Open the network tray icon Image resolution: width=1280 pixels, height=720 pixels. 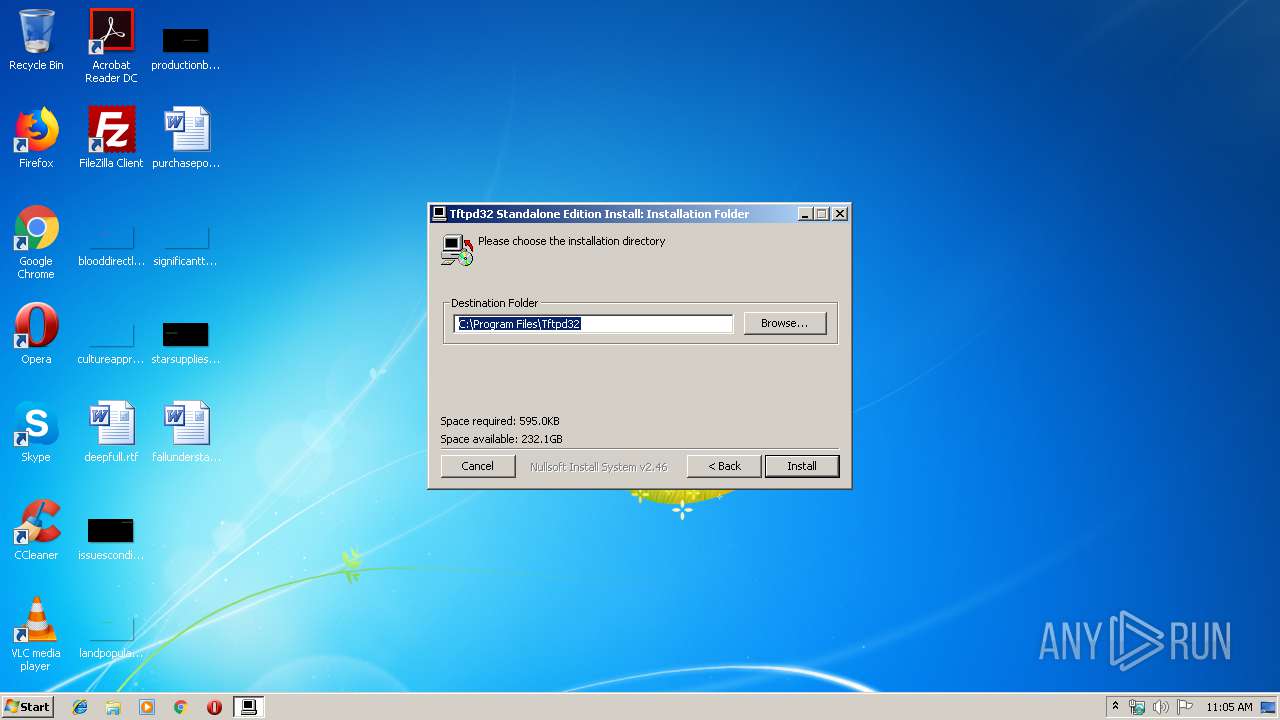pos(1137,707)
